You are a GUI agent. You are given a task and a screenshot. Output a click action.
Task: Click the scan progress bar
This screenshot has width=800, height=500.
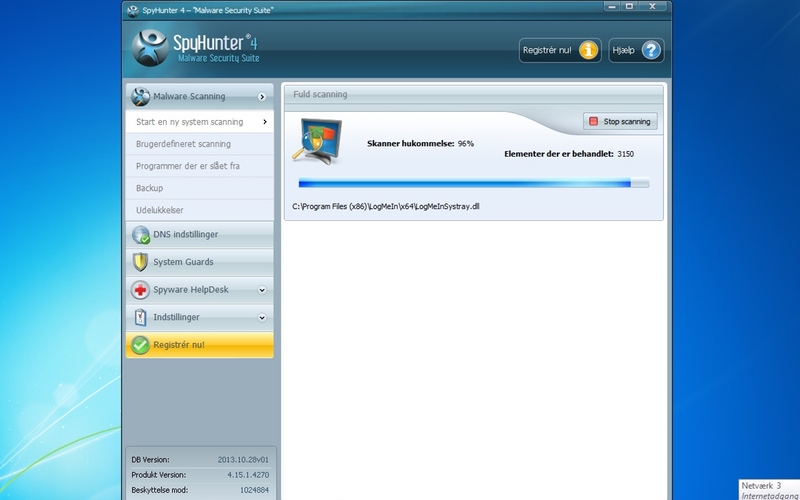pyautogui.click(x=473, y=183)
